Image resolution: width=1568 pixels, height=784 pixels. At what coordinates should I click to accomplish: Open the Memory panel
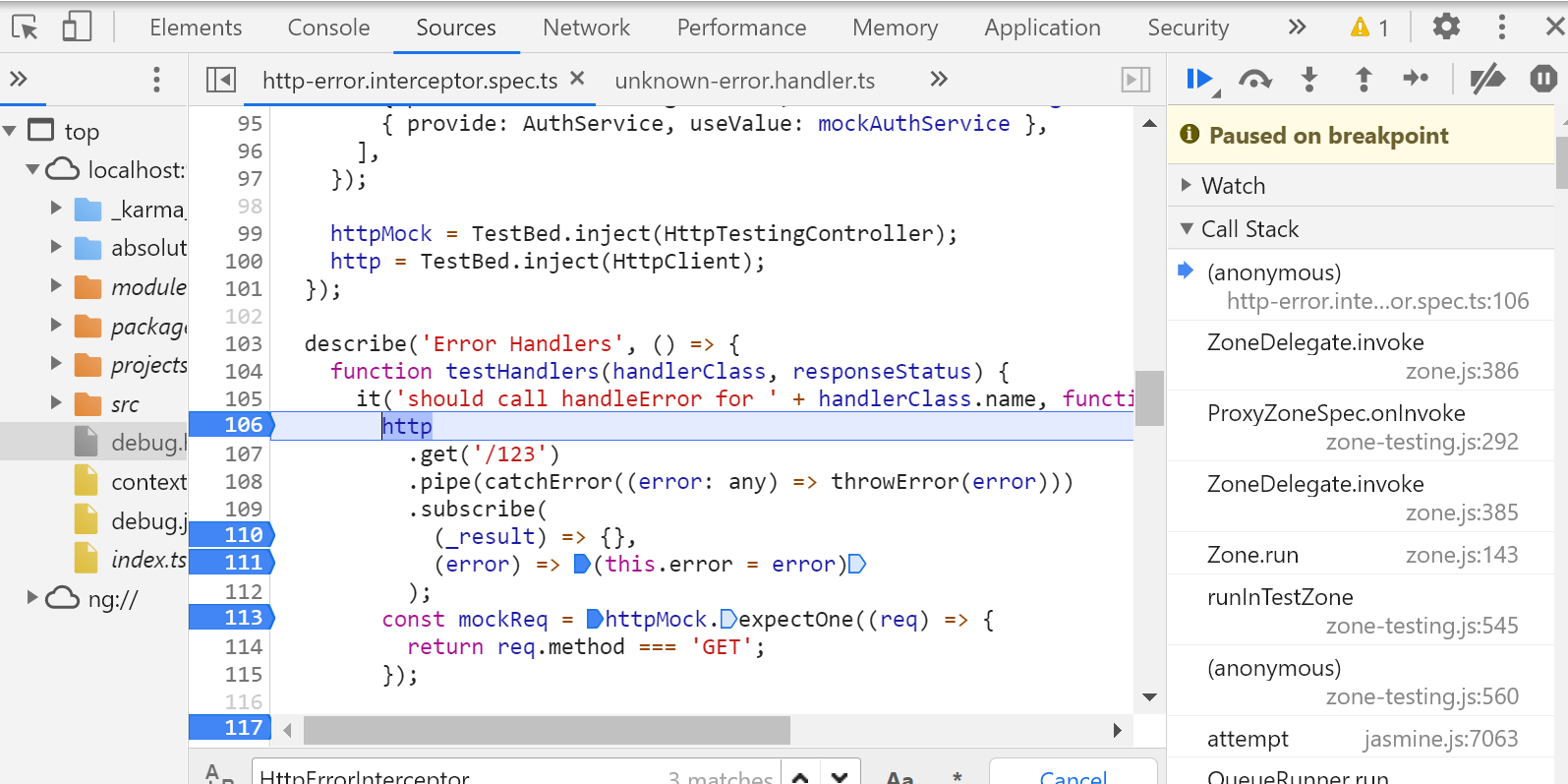[895, 28]
